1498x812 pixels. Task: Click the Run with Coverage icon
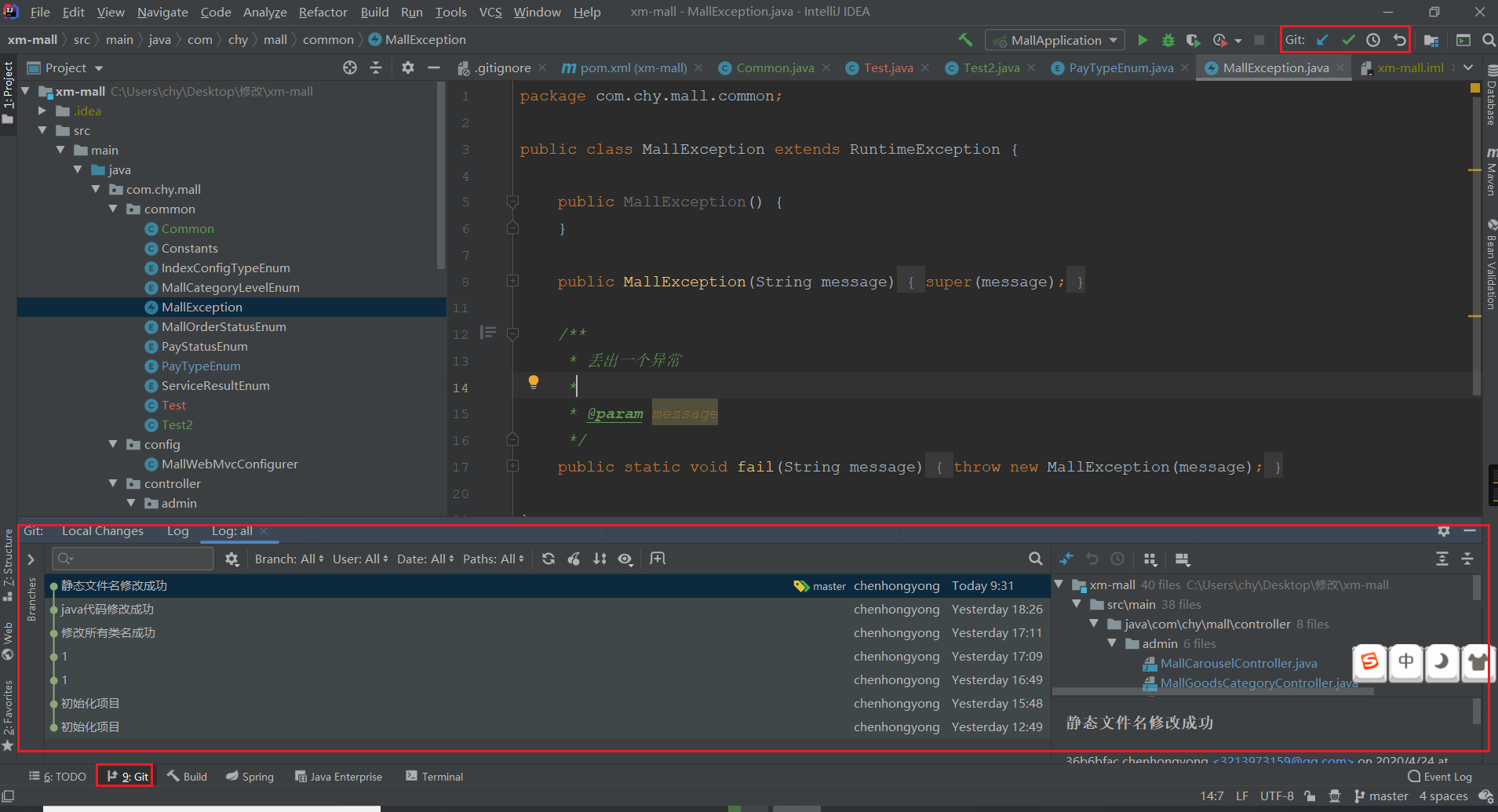tap(1194, 40)
